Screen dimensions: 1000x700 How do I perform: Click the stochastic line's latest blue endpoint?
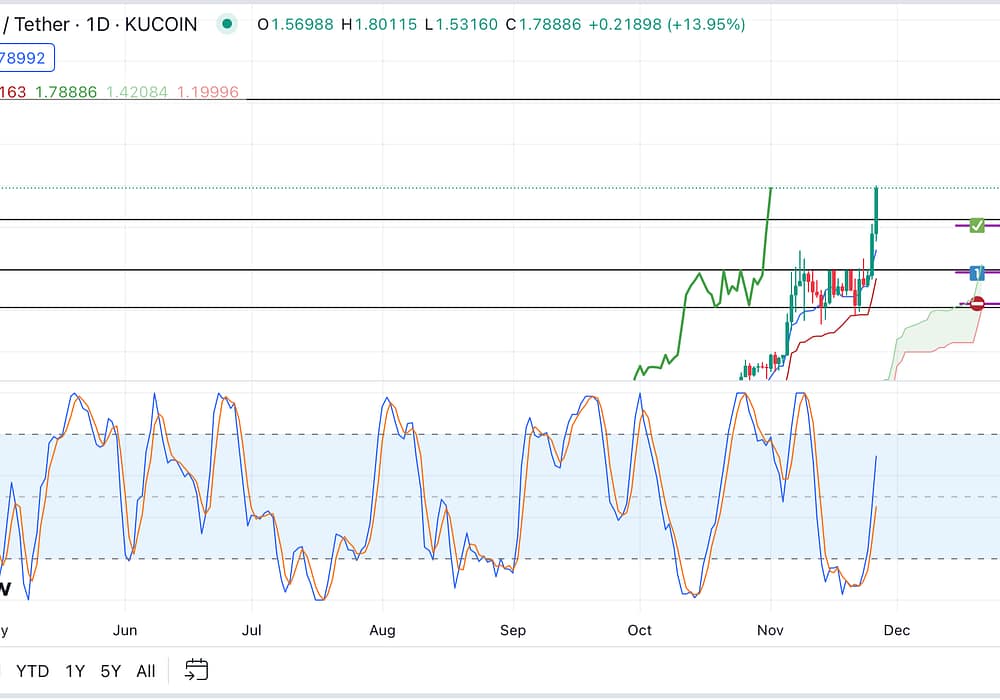point(876,457)
